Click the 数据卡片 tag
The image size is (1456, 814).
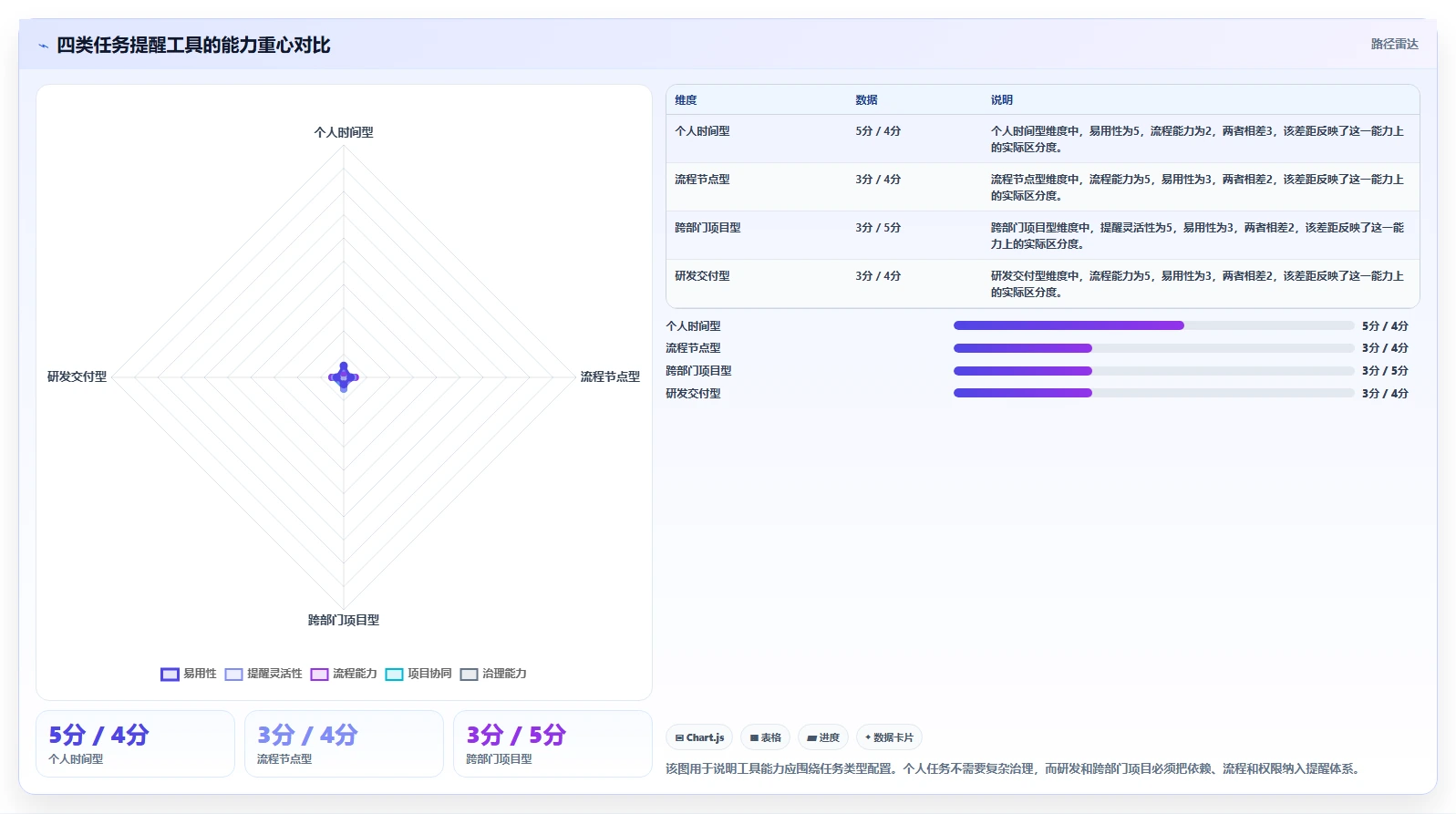(889, 737)
